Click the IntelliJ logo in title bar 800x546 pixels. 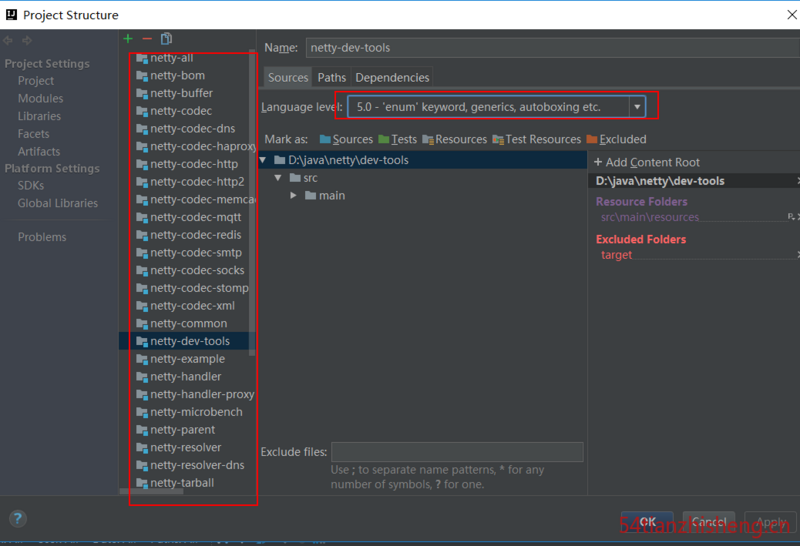11,14
